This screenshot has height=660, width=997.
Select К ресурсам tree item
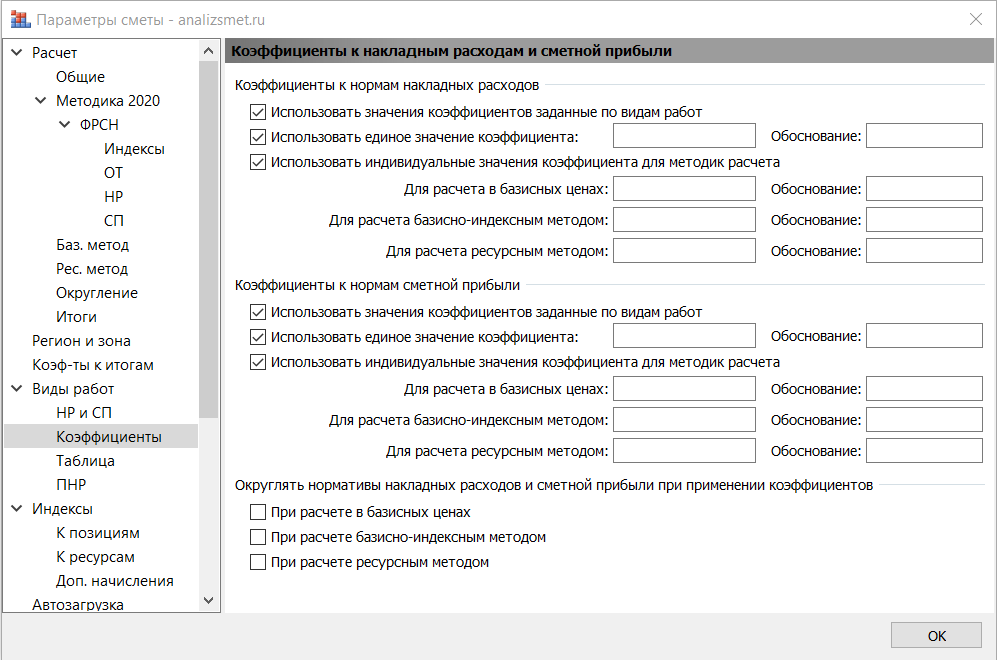click(x=95, y=557)
